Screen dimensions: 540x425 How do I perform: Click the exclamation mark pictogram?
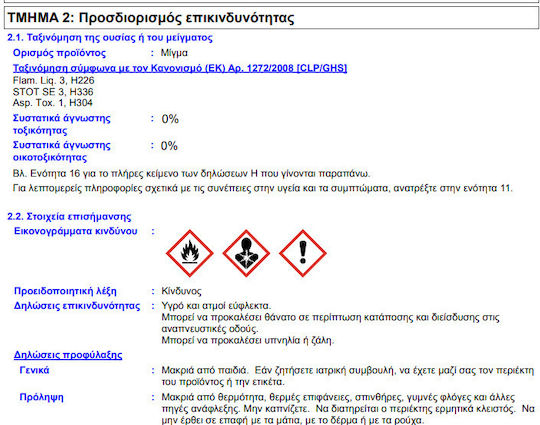click(303, 253)
